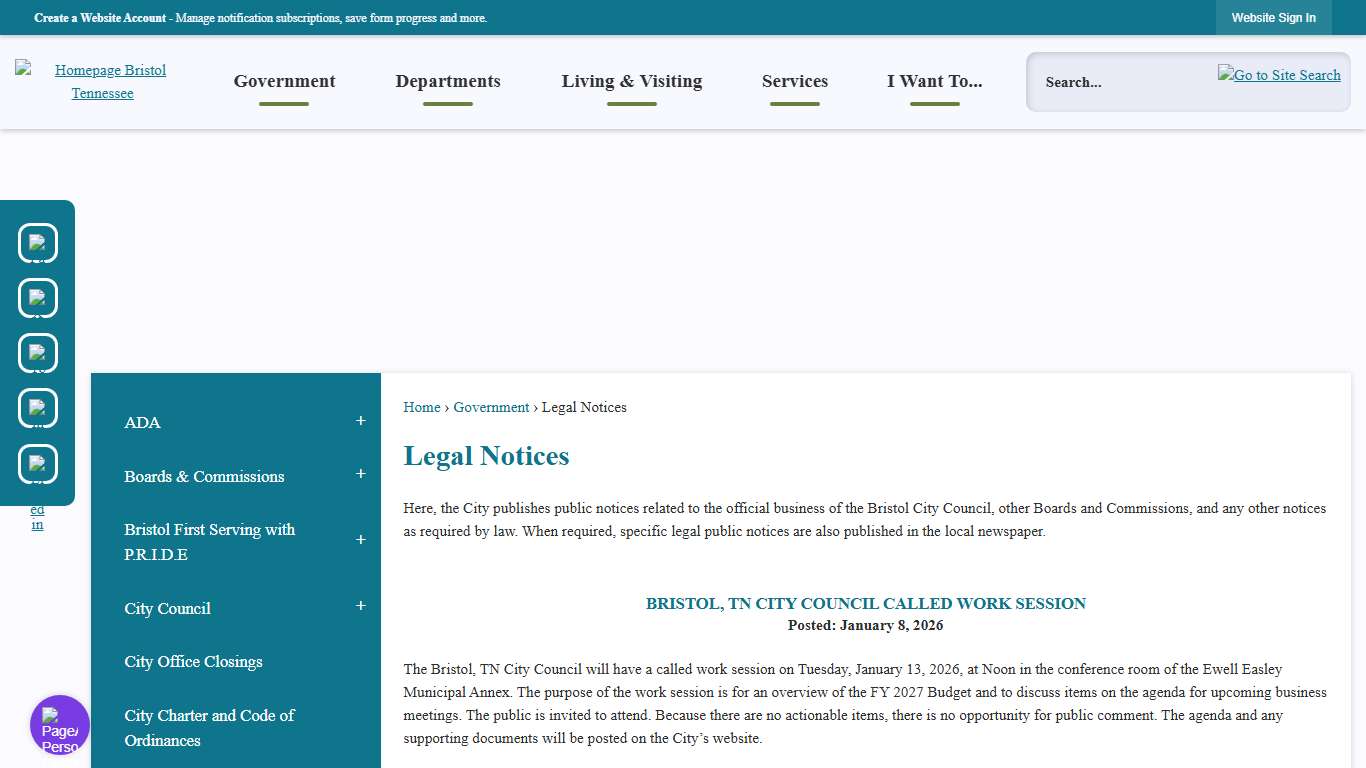Expand the Boards & Commissions section

coord(360,474)
